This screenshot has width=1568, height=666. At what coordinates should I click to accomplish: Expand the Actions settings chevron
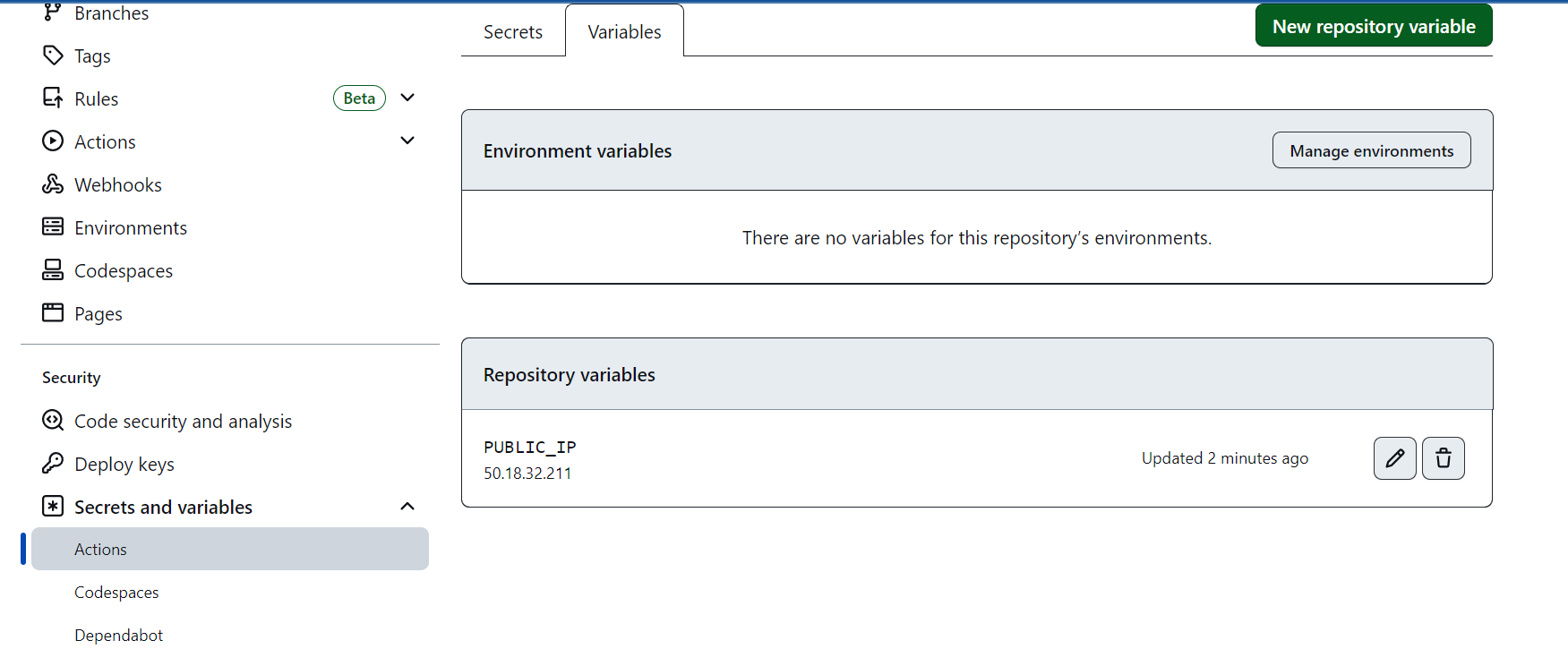point(407,141)
